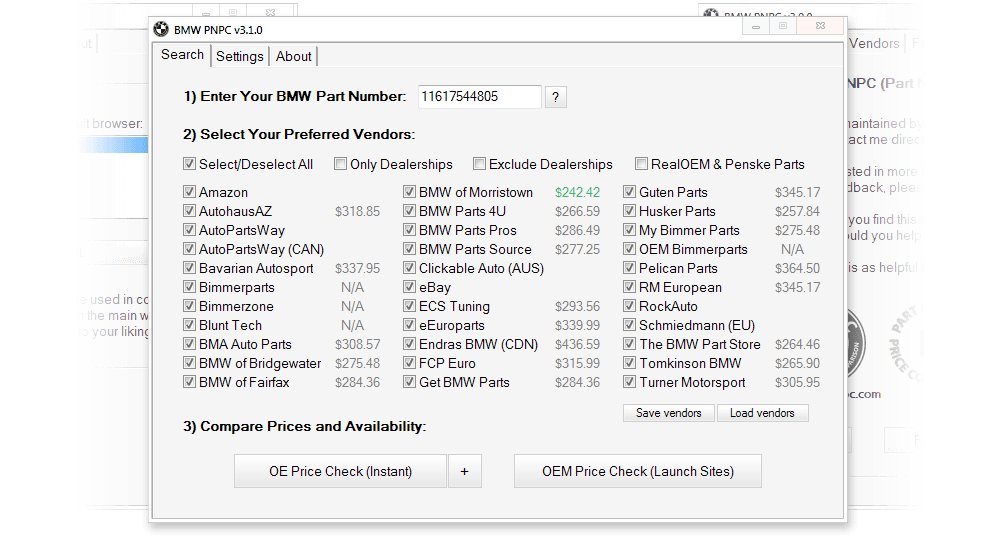Screen dimensions: 1000x545
Task: Uncheck Blunt Tech vendor
Action: tap(189, 324)
